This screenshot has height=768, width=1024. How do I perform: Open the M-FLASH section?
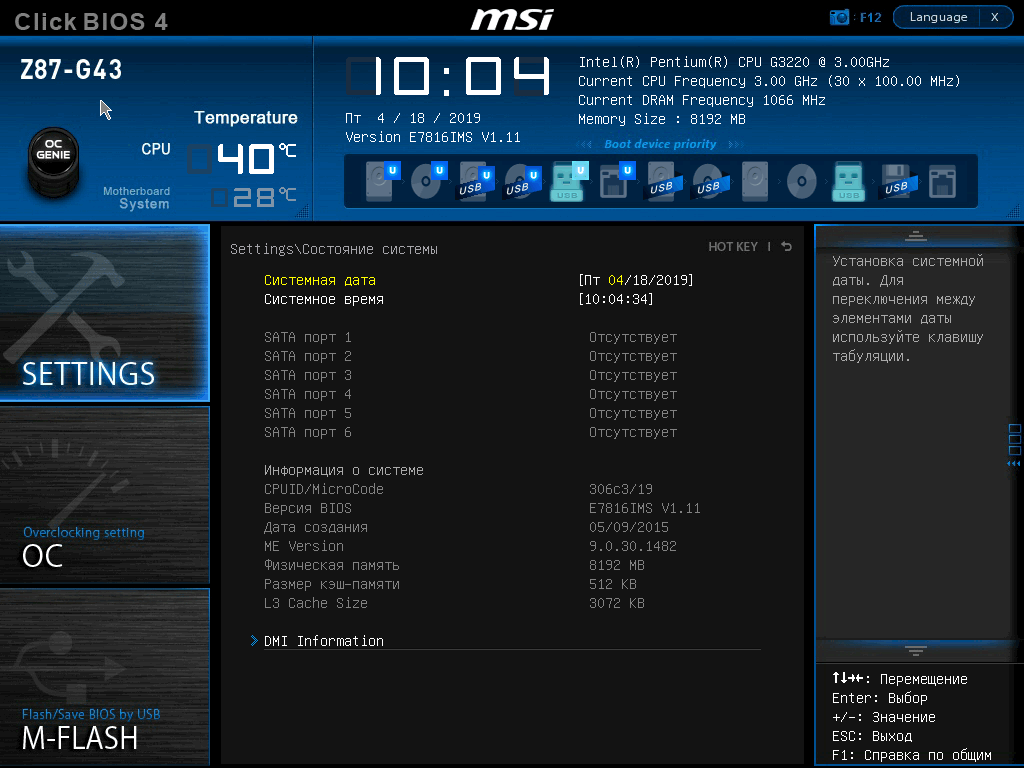click(104, 677)
